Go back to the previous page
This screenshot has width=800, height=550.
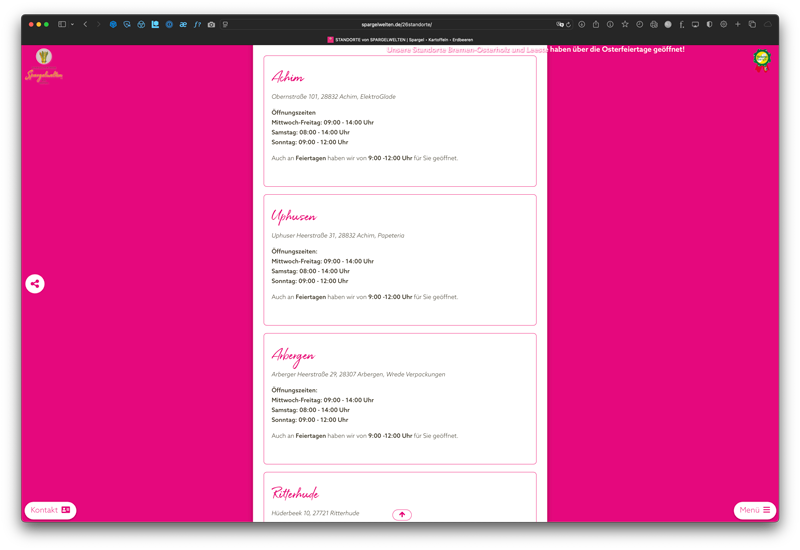tap(85, 24)
